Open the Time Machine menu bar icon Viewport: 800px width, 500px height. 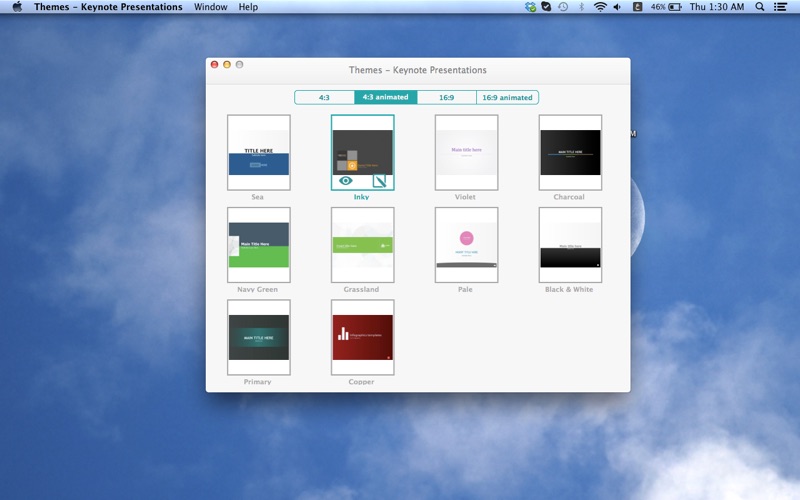563,7
